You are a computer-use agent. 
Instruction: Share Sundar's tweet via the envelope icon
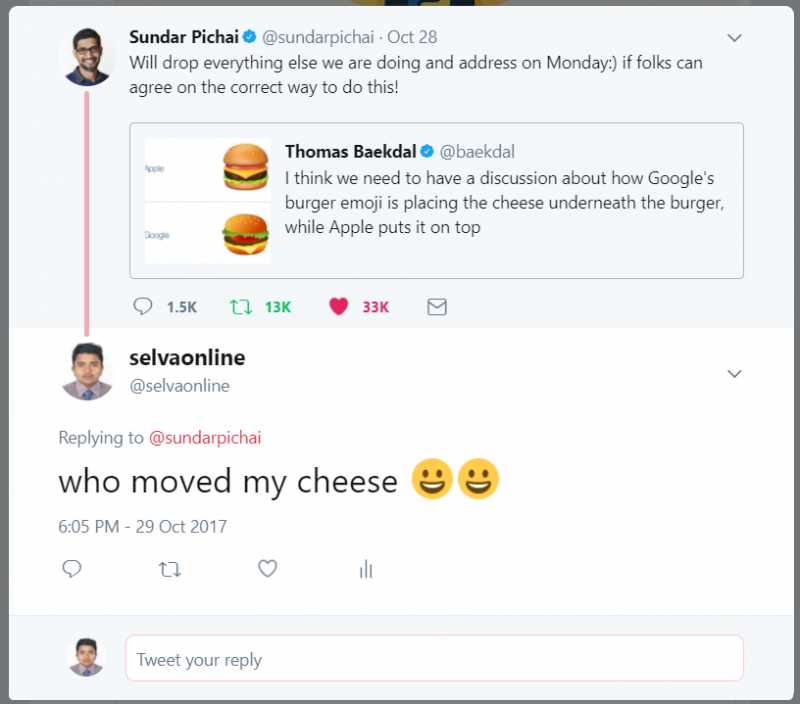point(436,307)
